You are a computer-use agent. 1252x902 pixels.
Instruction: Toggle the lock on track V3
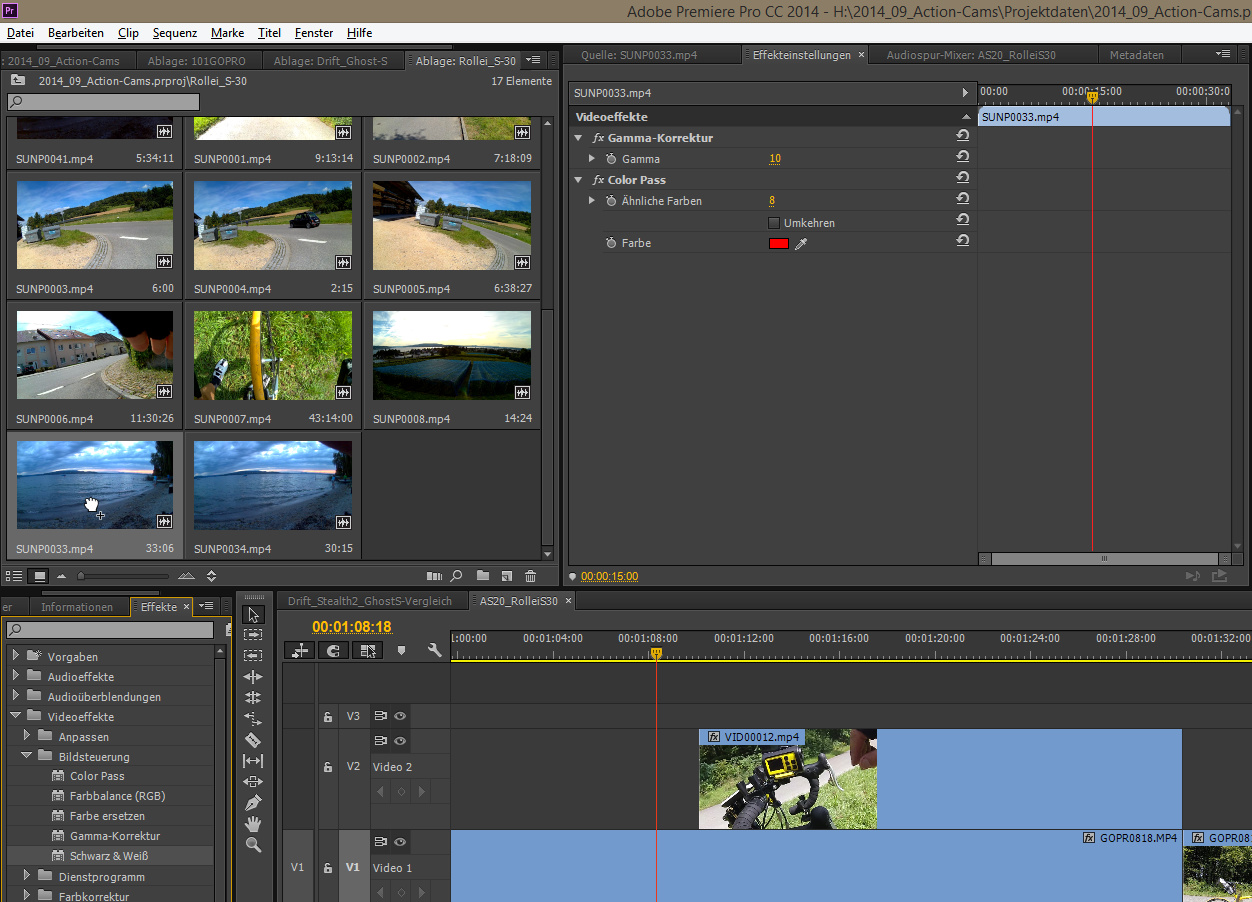(327, 717)
